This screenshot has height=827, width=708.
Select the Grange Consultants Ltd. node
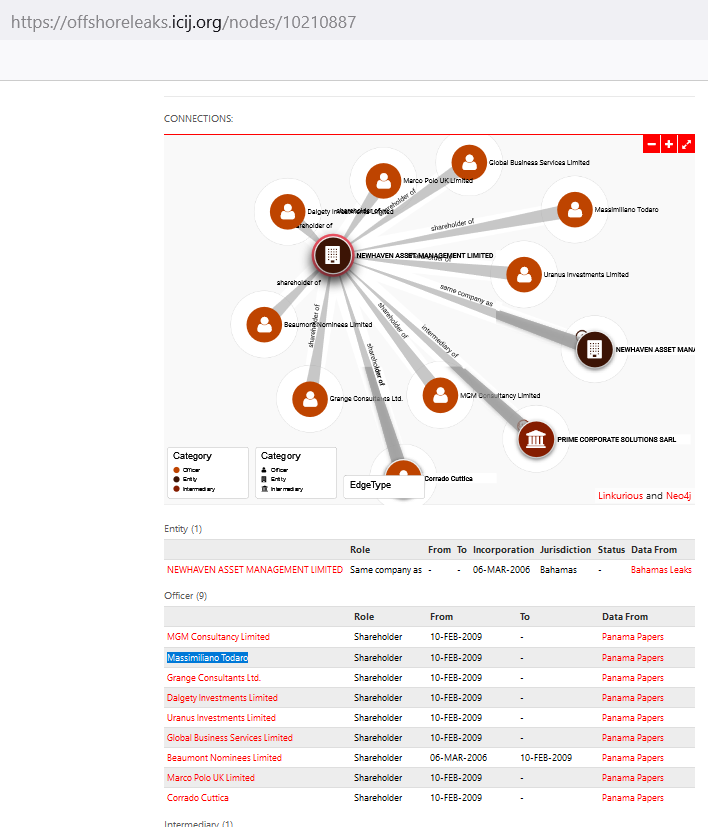click(310, 399)
